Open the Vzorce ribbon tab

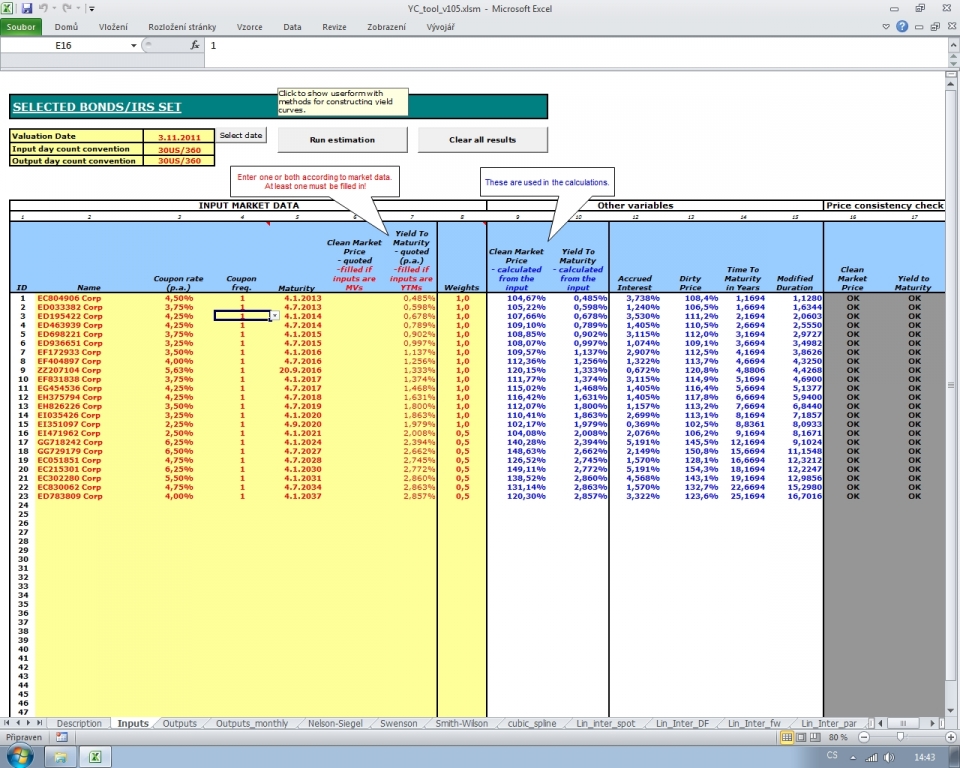coord(248,27)
